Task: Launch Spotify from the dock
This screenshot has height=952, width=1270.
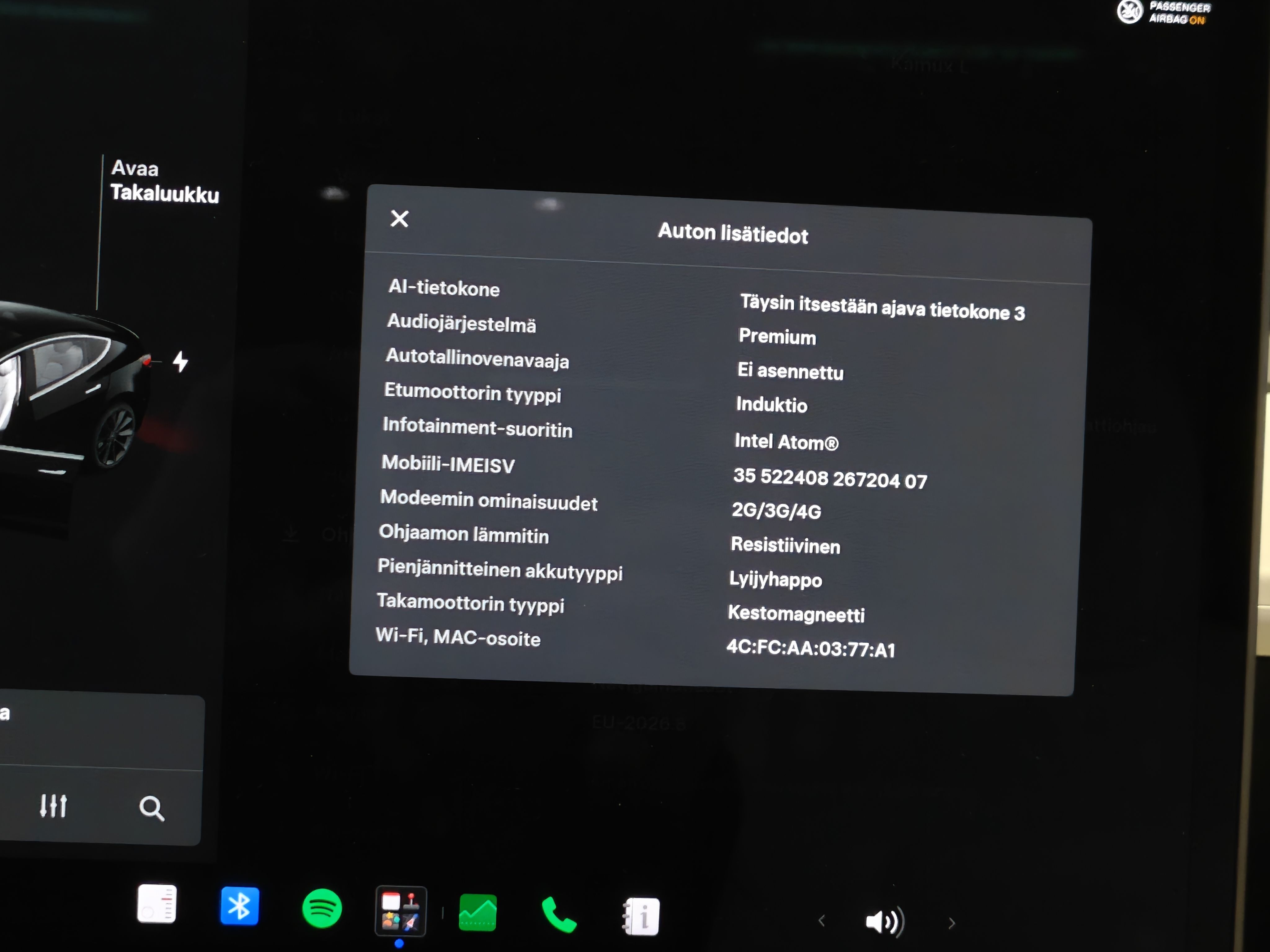Action: pos(322,908)
